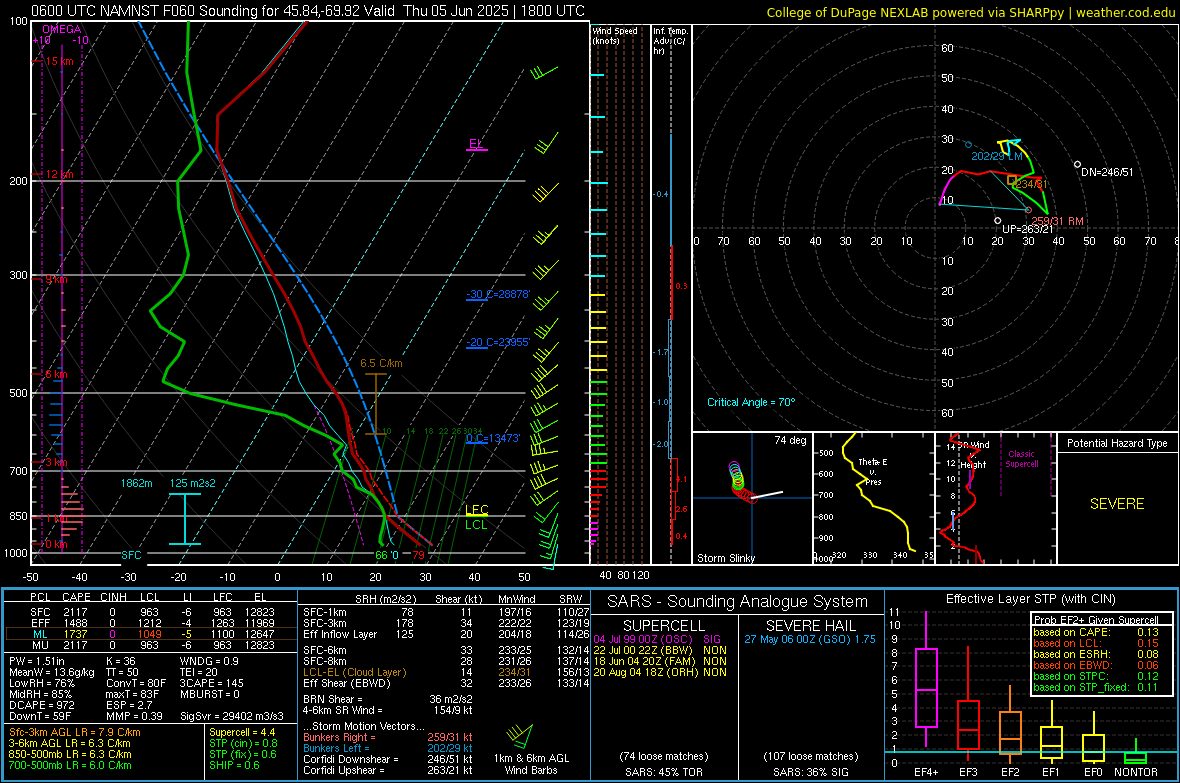Click the Classic Supercell label

point(1022,459)
